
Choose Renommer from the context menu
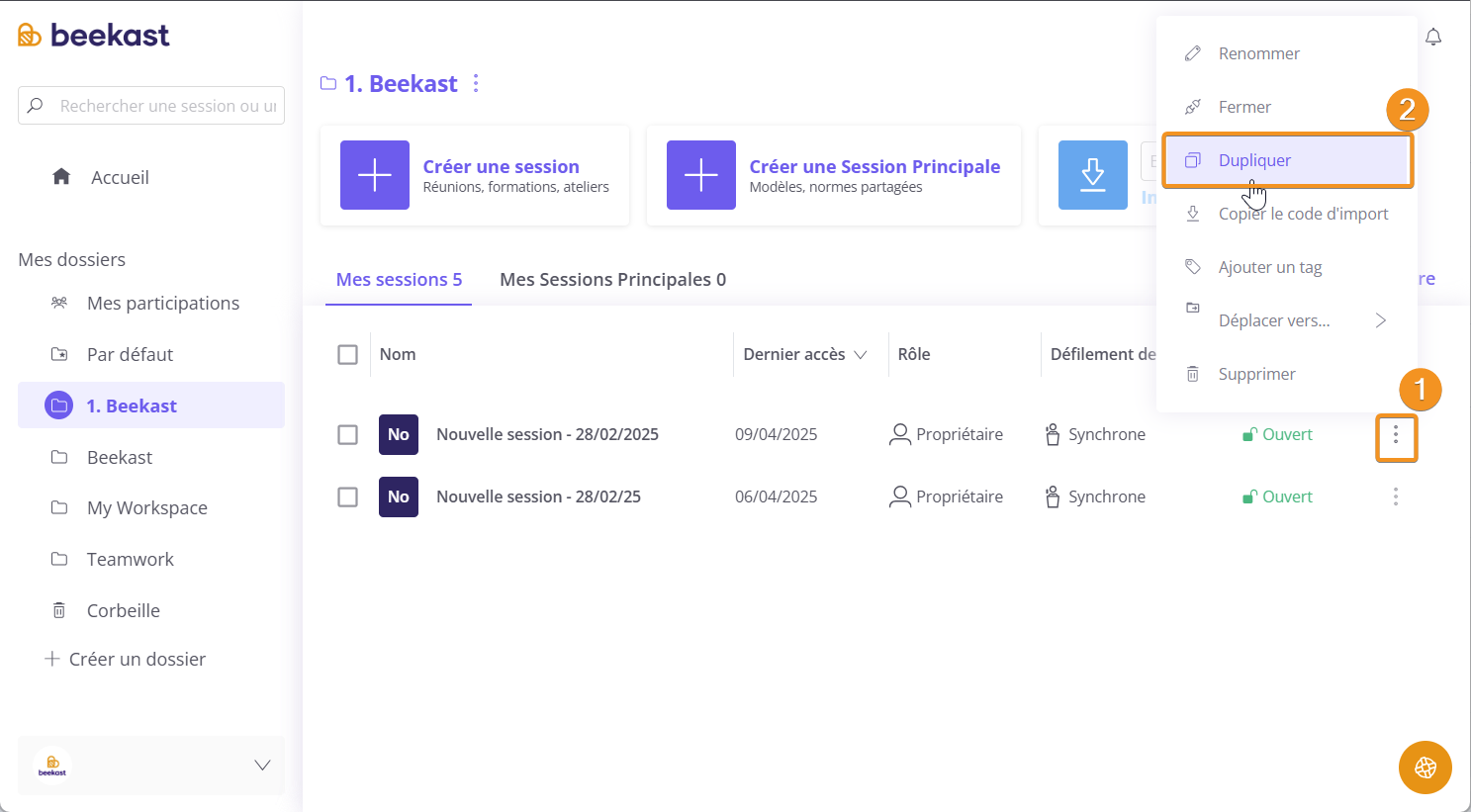[x=1287, y=53]
